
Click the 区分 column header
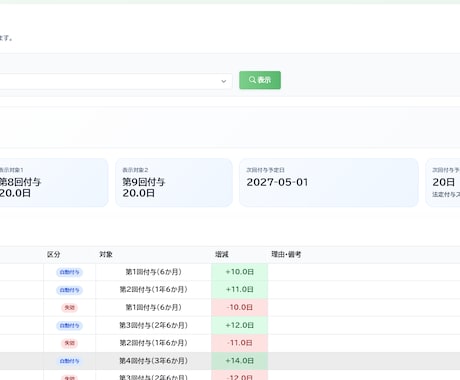(x=54, y=255)
